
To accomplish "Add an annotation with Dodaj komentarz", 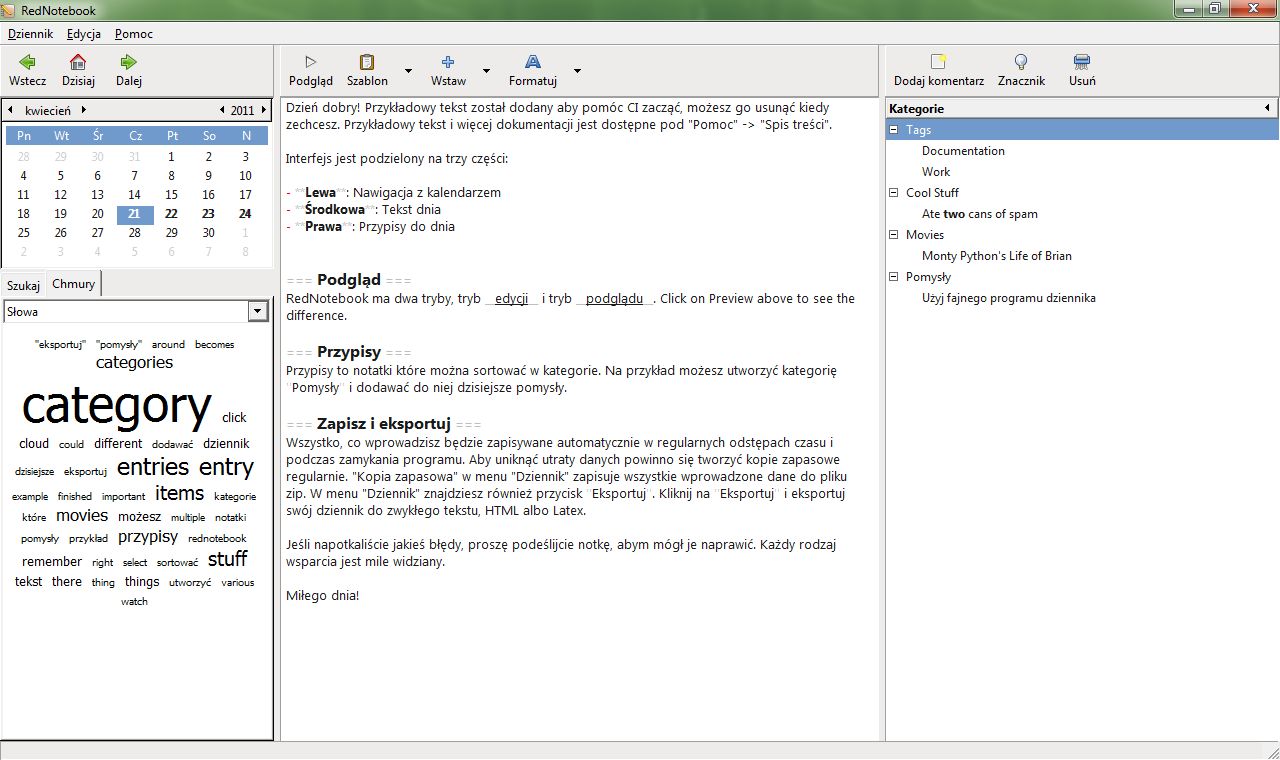I will pos(937,70).
